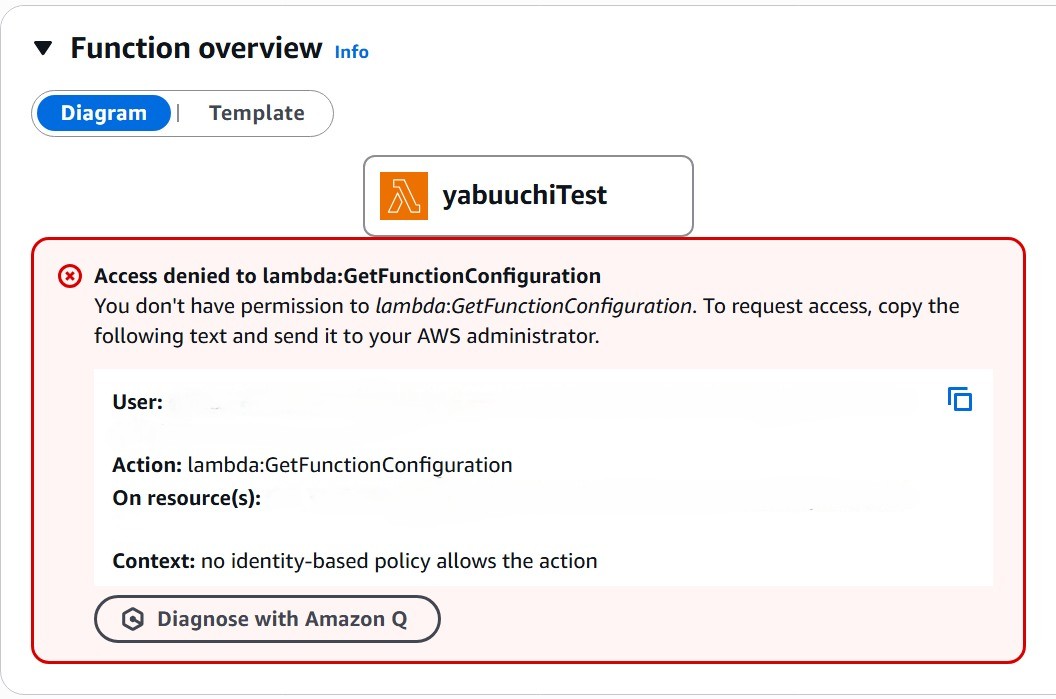Click the Function overview heading text
Viewport: 1056px width, 699px height.
pos(196,48)
